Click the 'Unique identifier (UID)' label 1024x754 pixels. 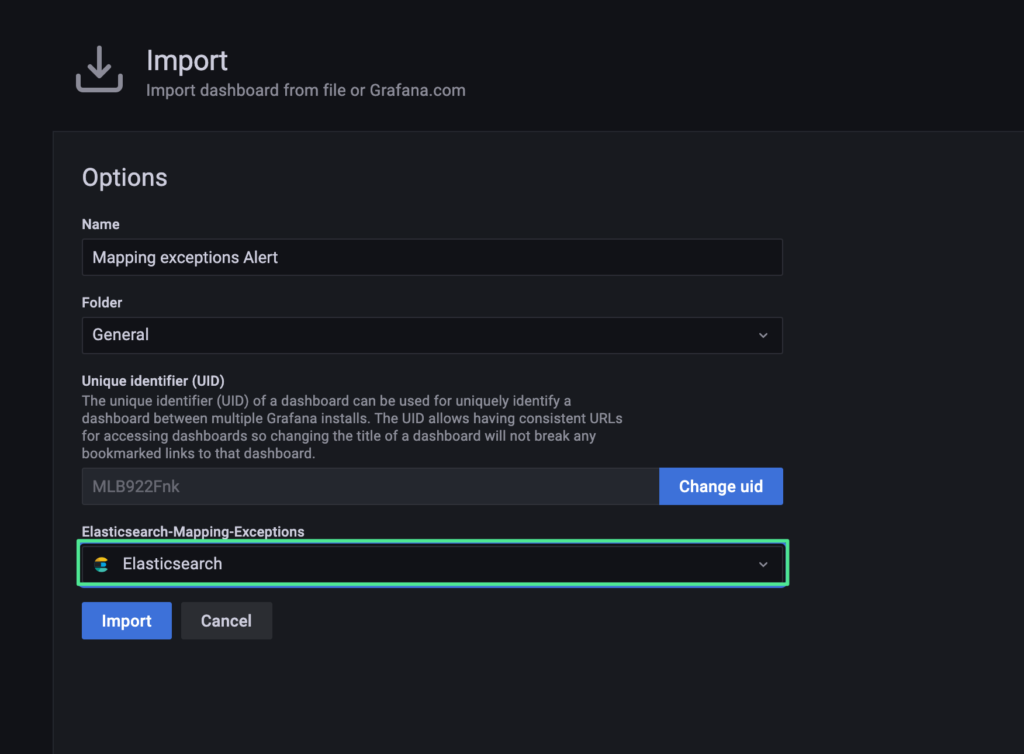153,381
